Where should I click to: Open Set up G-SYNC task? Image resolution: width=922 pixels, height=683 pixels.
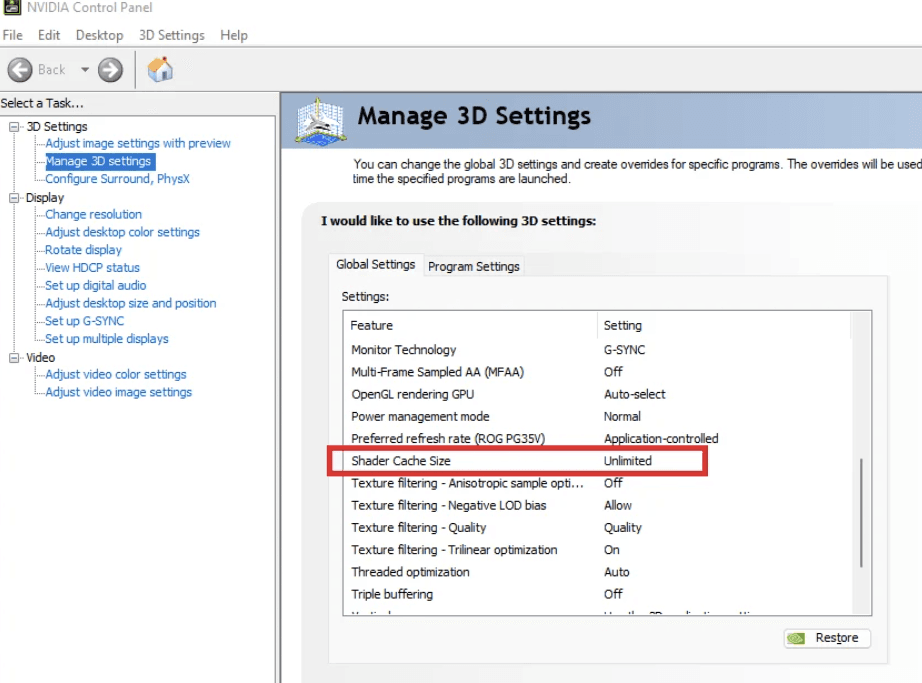click(x=85, y=321)
